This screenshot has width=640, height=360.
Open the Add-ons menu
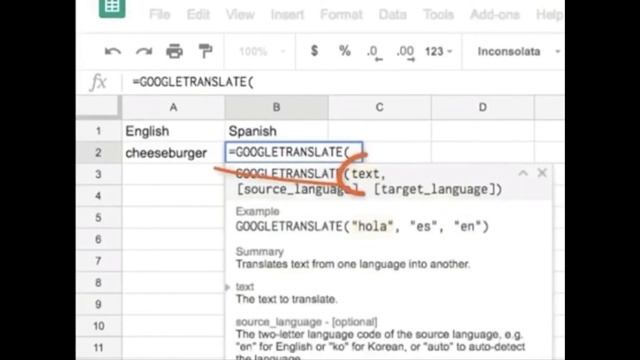[495, 15]
